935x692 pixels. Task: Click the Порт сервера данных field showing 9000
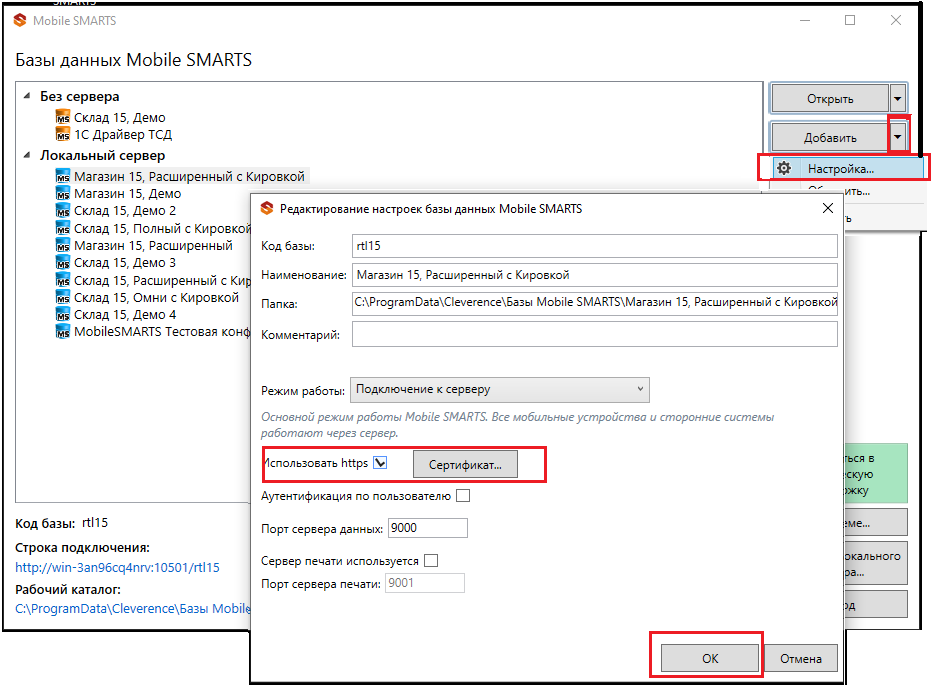[x=428, y=528]
